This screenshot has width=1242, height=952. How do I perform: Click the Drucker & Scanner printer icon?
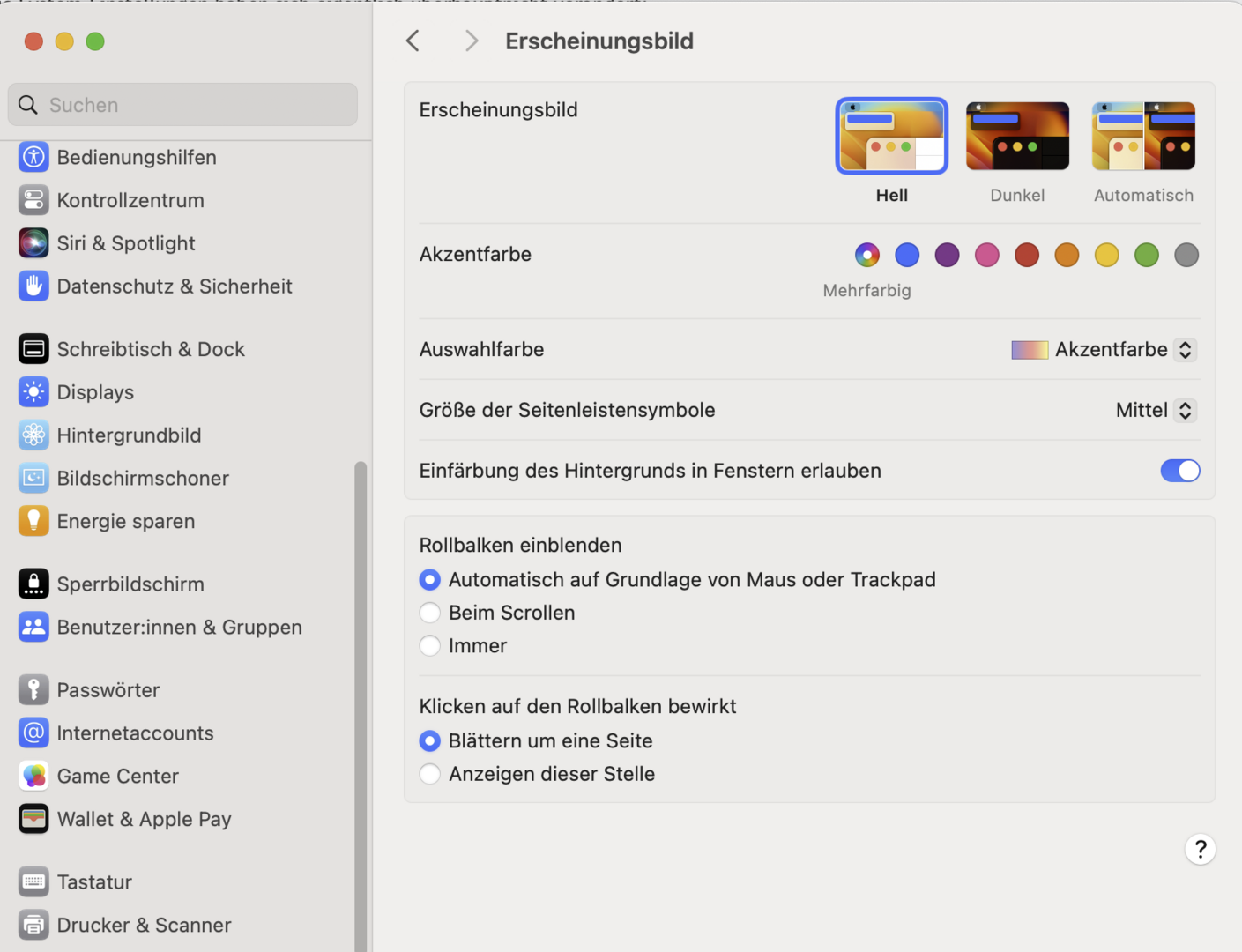(x=33, y=926)
